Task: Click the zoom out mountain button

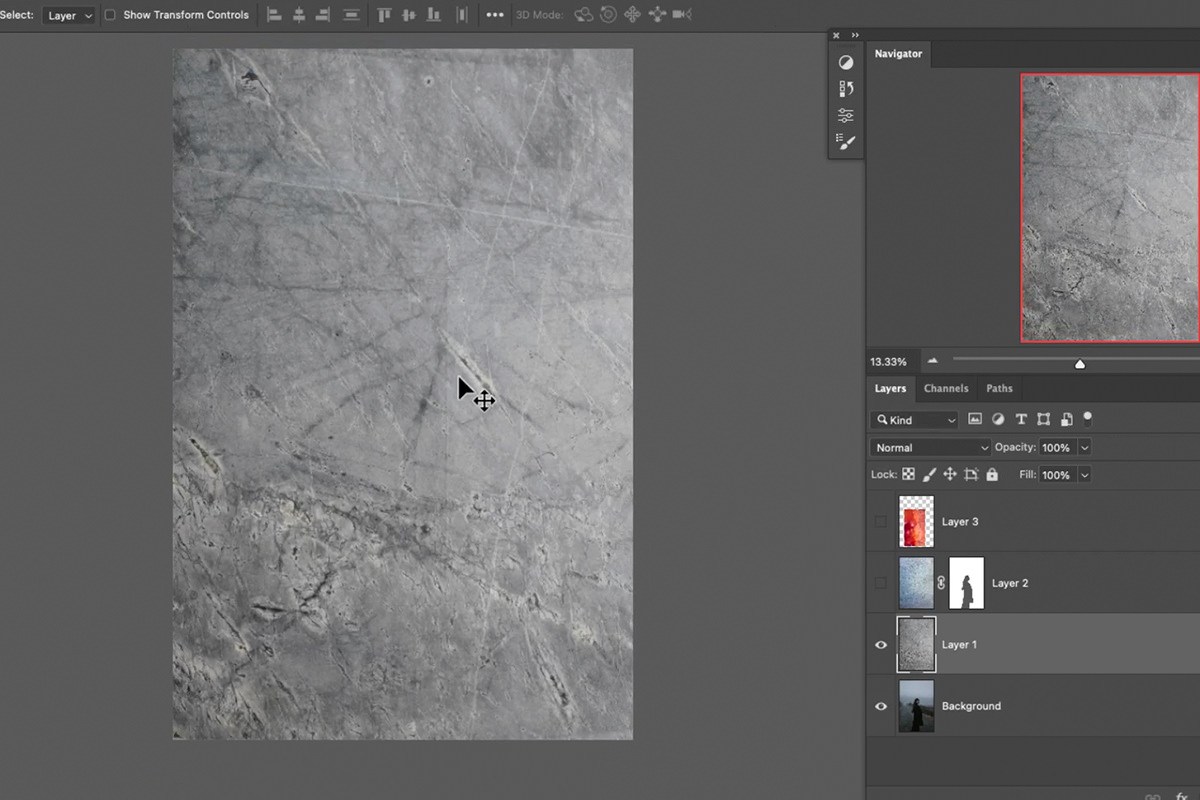Action: click(933, 361)
